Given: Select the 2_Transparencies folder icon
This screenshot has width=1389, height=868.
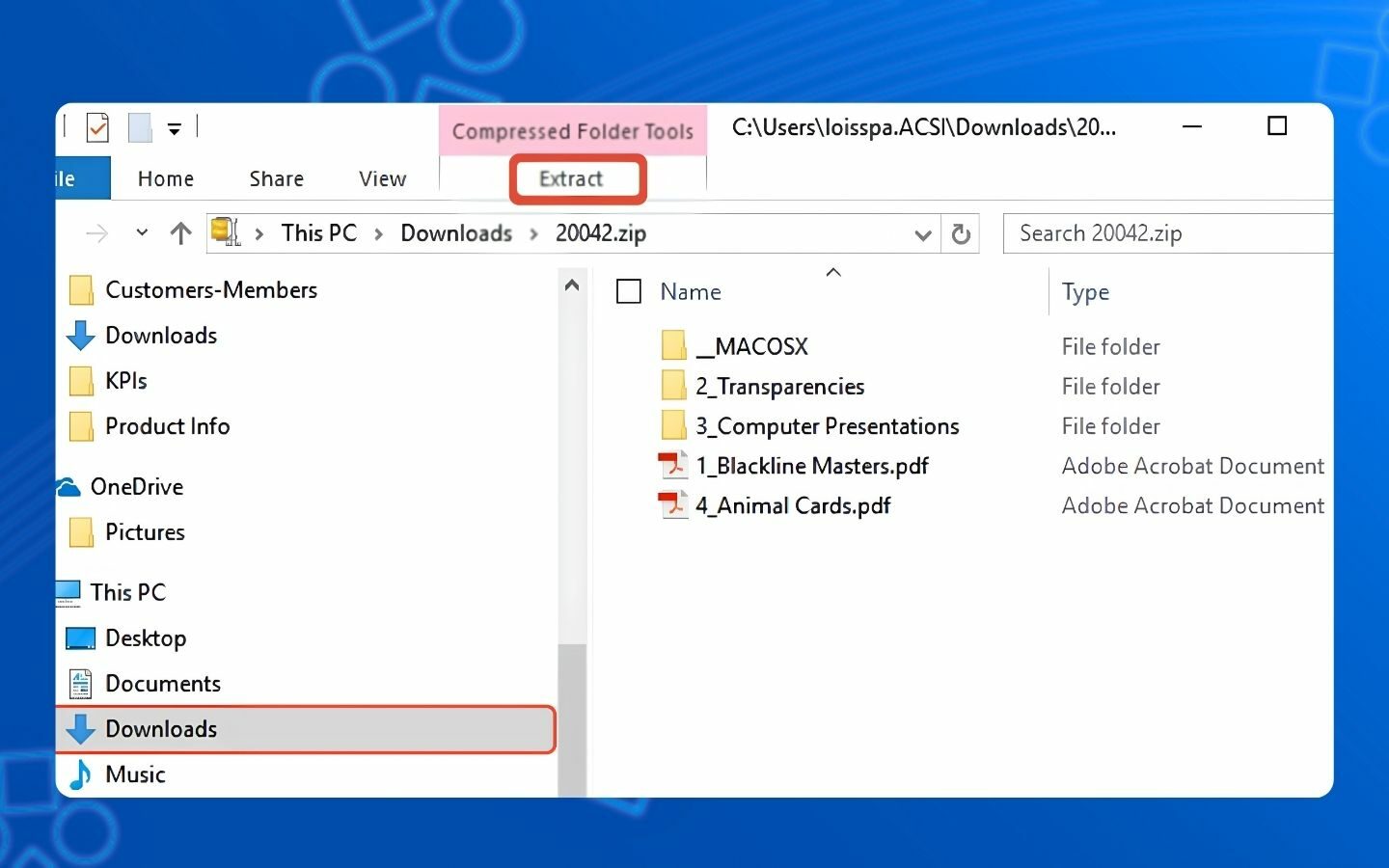Looking at the screenshot, I should (x=674, y=386).
